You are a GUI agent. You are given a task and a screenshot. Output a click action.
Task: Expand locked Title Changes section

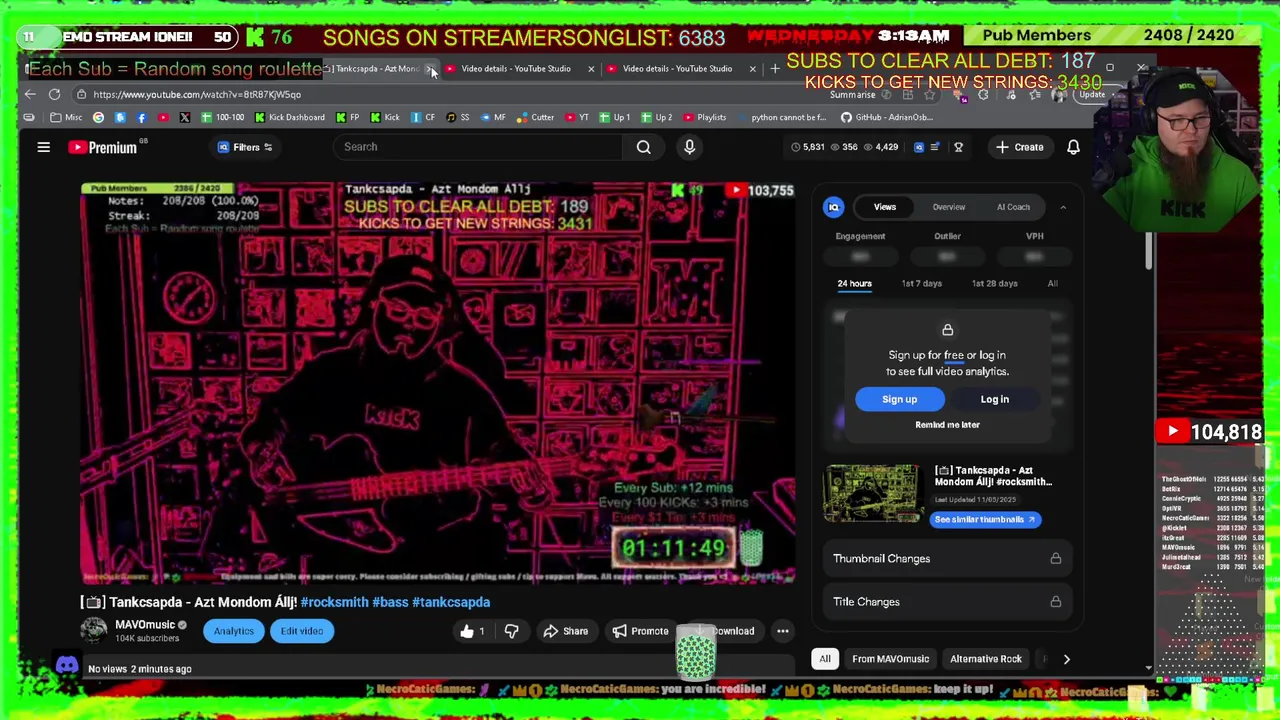click(947, 602)
